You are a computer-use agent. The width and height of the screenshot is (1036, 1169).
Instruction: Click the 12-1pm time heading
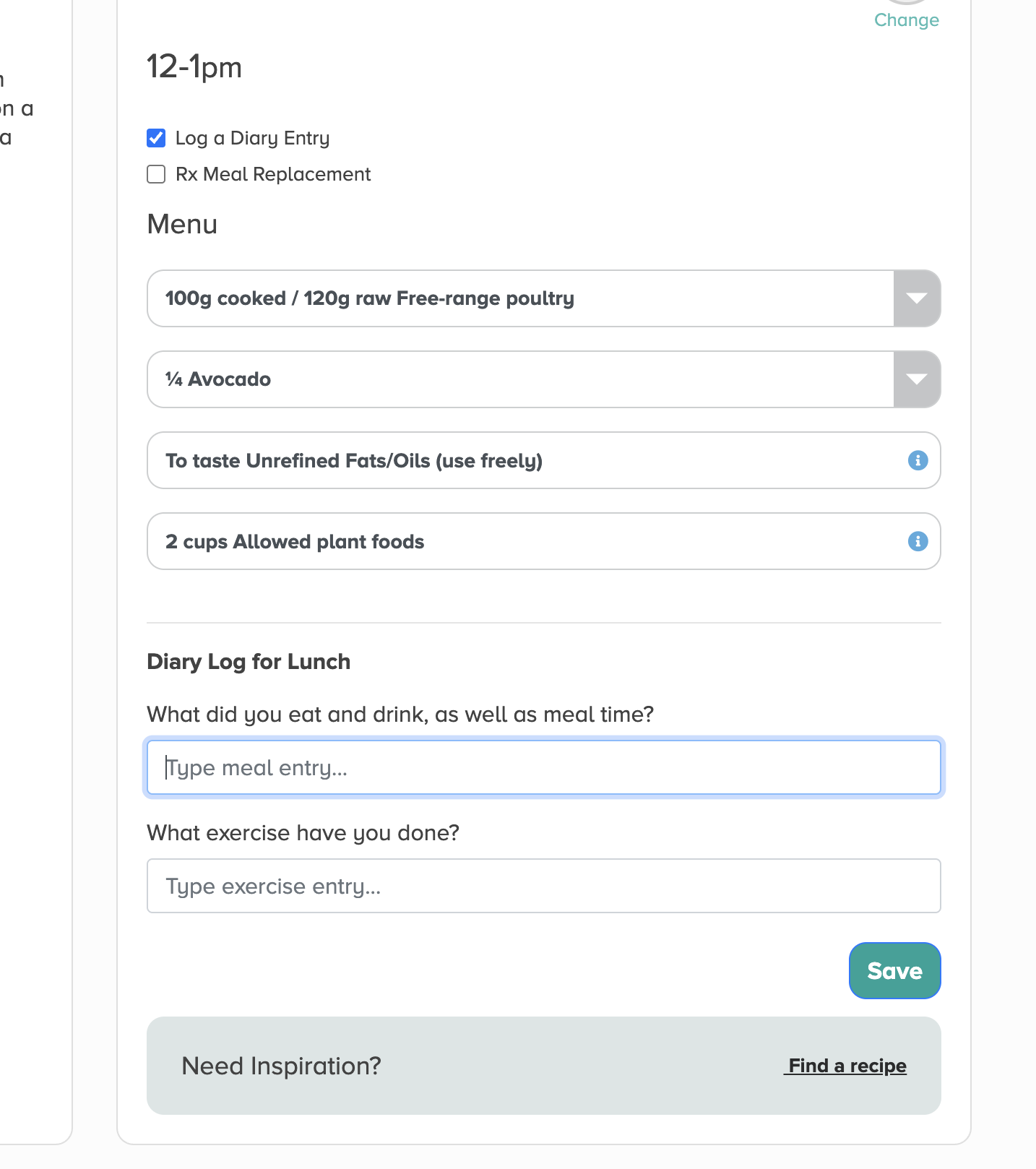(194, 67)
